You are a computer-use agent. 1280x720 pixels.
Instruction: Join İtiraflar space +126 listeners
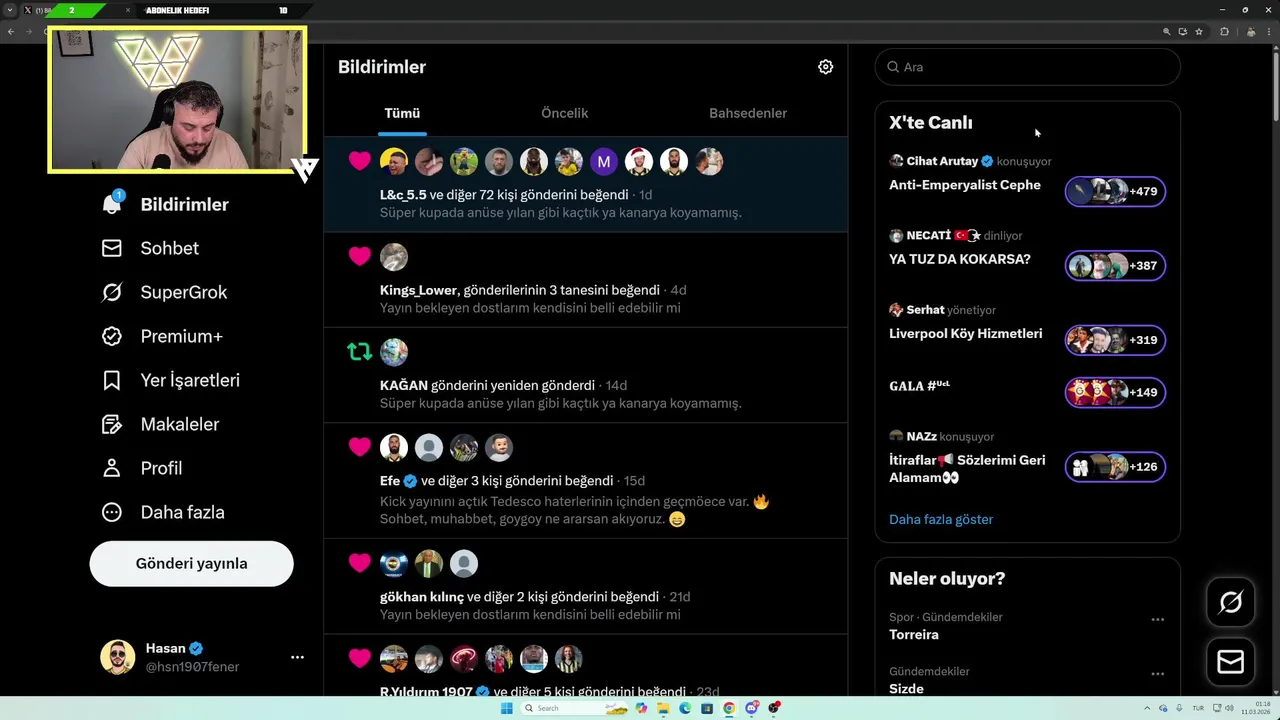1115,466
